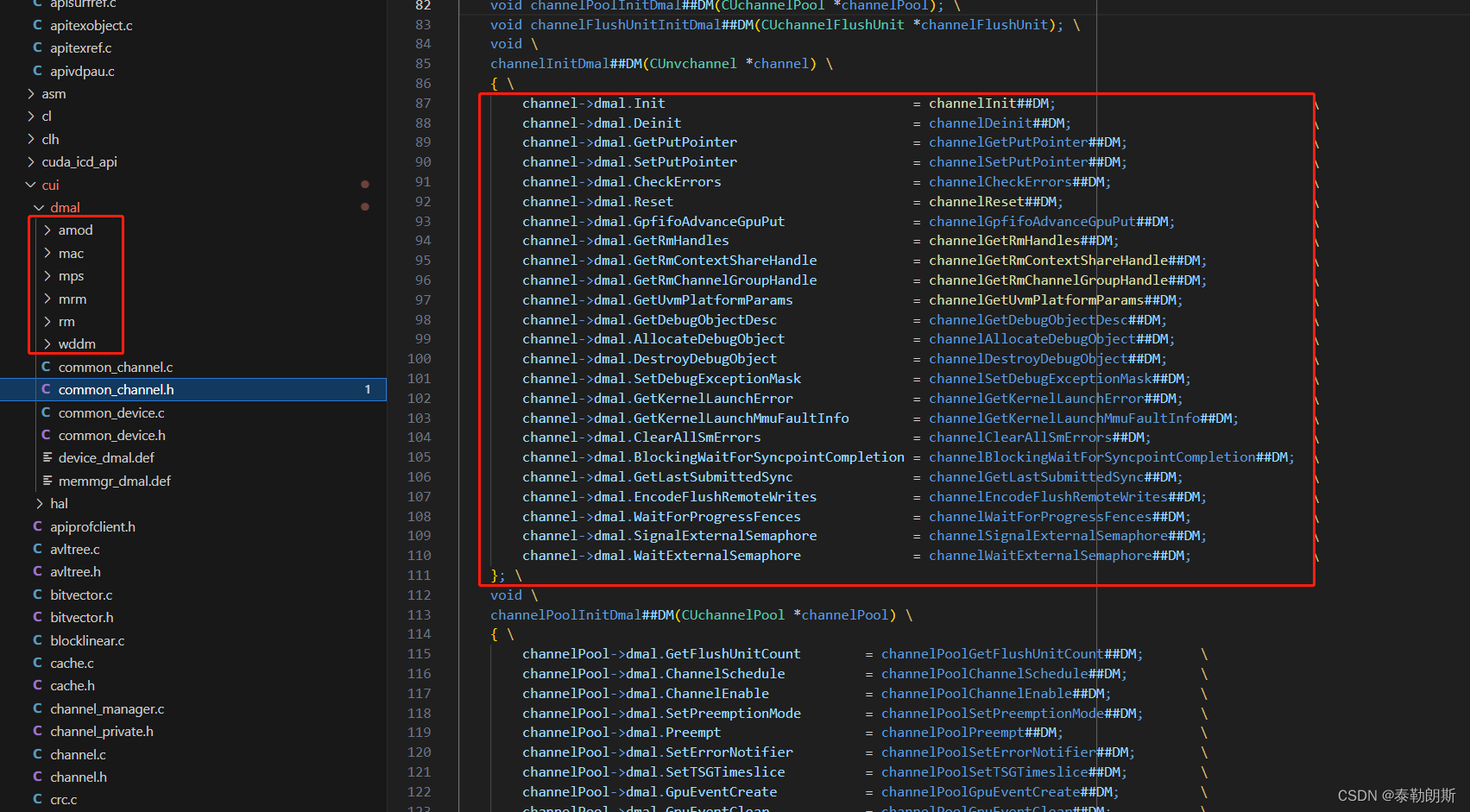Viewport: 1470px width, 812px height.
Task: Click the C icon next to common_device.h
Action: (46, 435)
